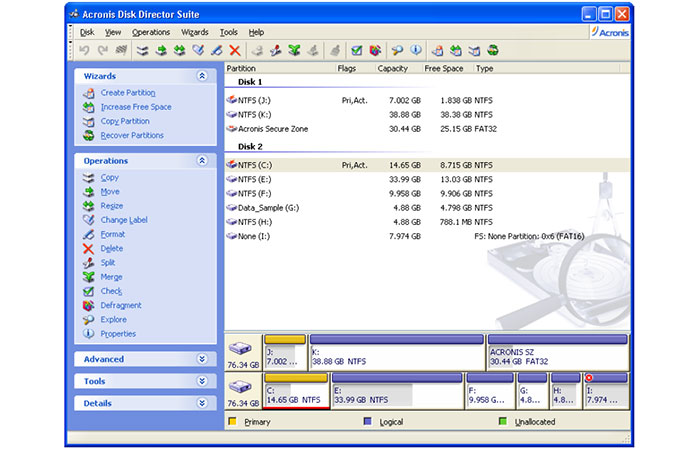The height and width of the screenshot is (450, 700).
Task: Select the ACRONIS SZ block in disk map
Action: (558, 352)
